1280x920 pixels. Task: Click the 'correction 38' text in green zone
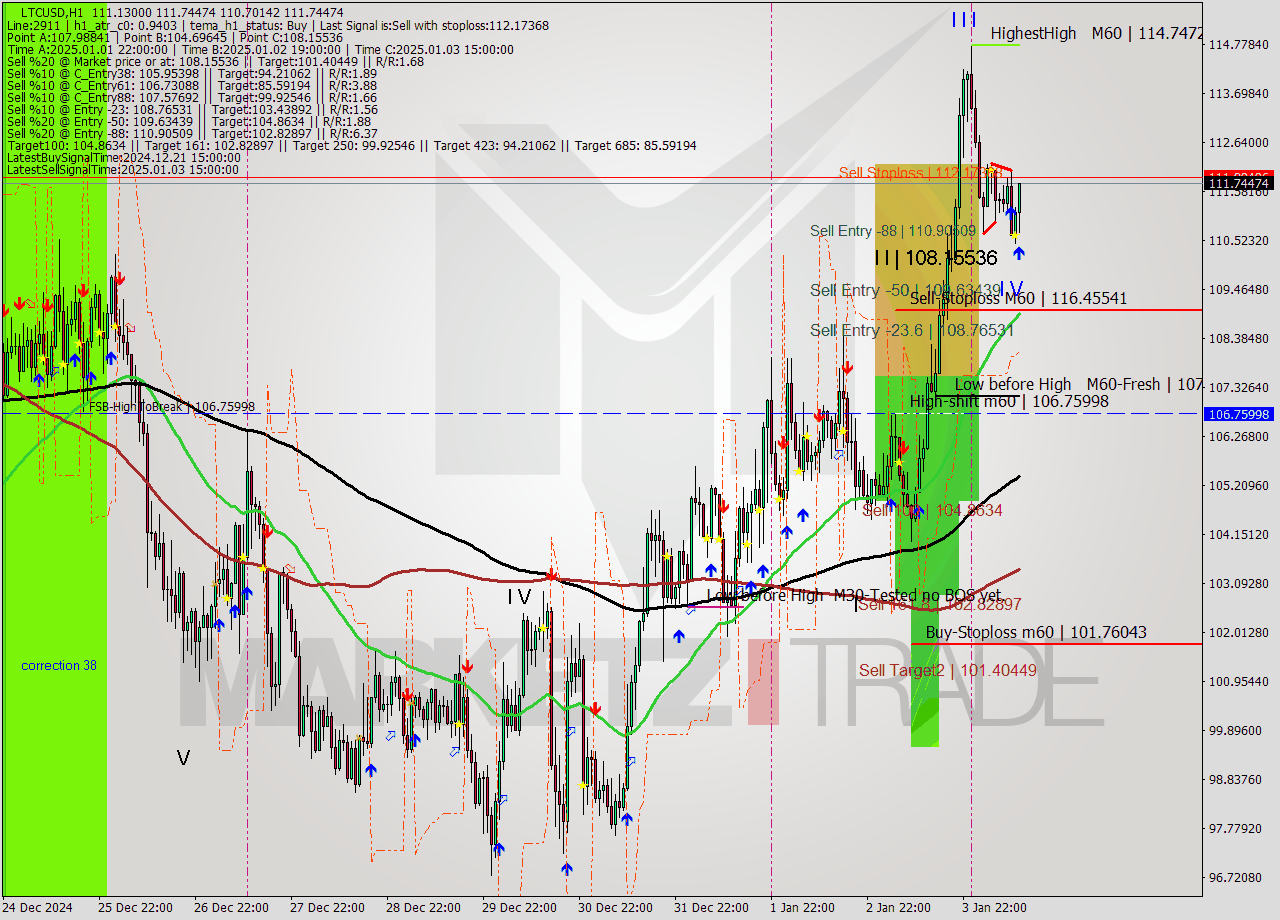pos(59,665)
